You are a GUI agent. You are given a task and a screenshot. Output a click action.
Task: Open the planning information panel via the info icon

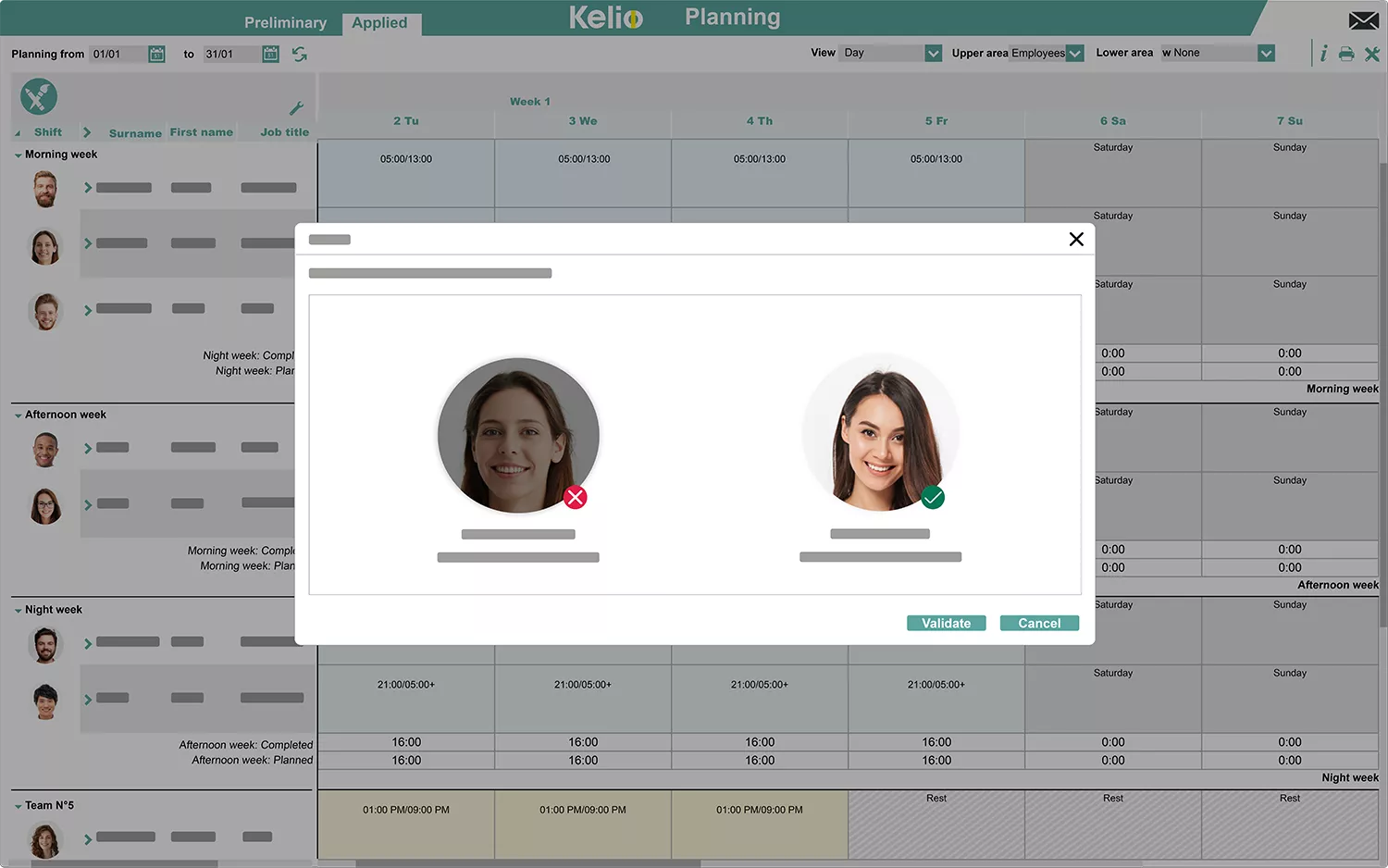point(1323,54)
